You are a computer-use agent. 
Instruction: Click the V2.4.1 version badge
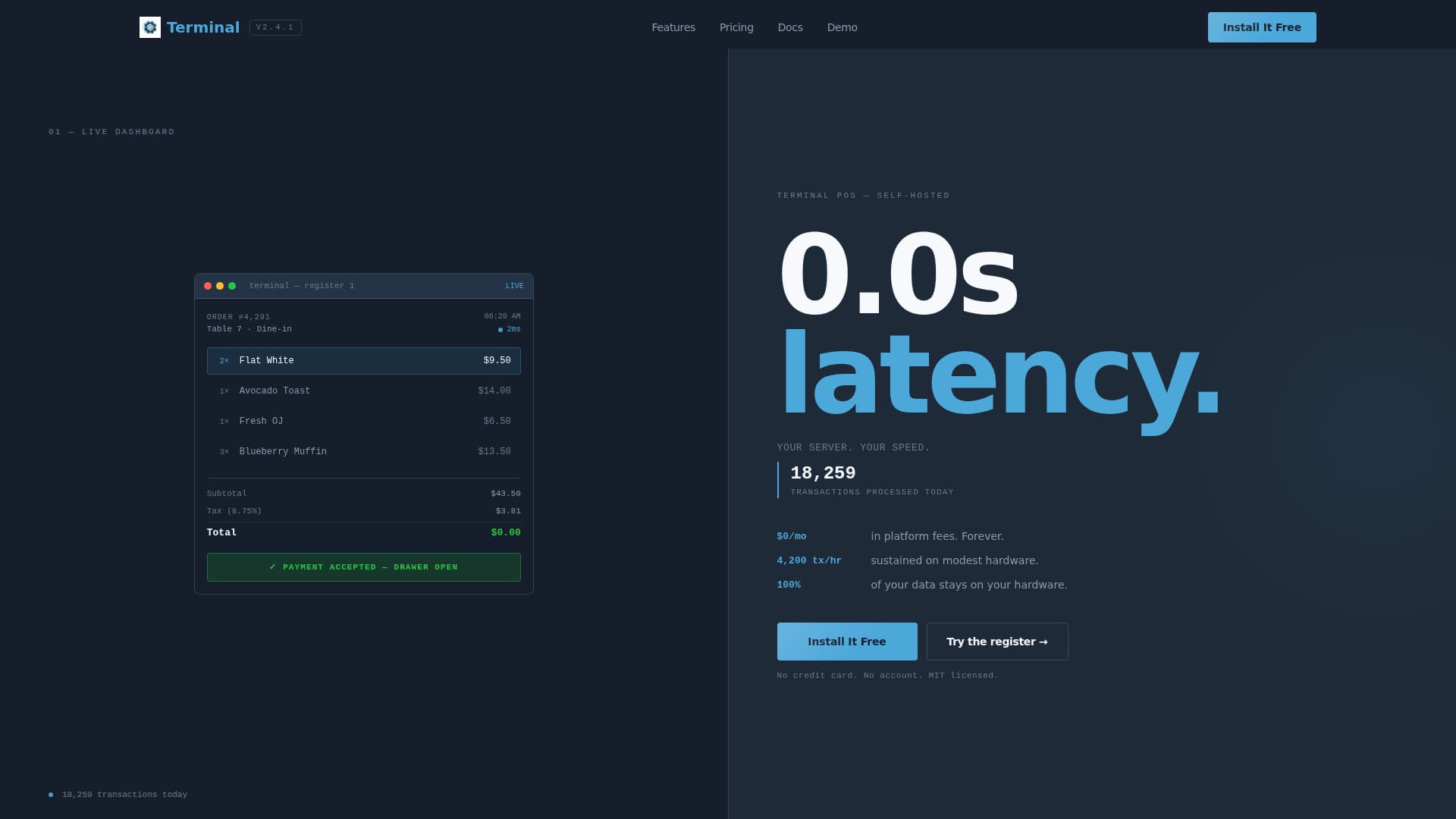click(x=275, y=27)
